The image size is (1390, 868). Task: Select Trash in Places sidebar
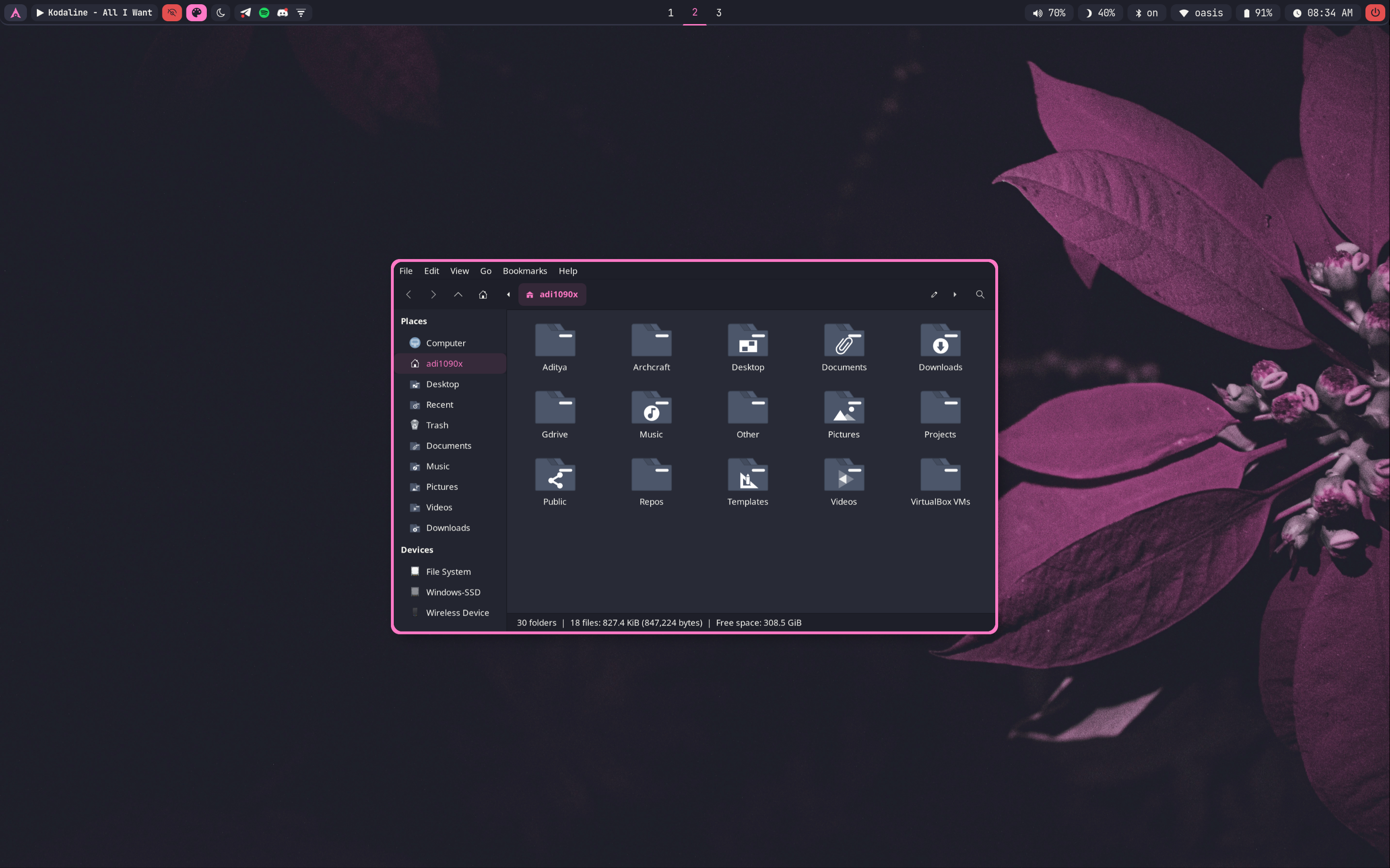point(437,425)
